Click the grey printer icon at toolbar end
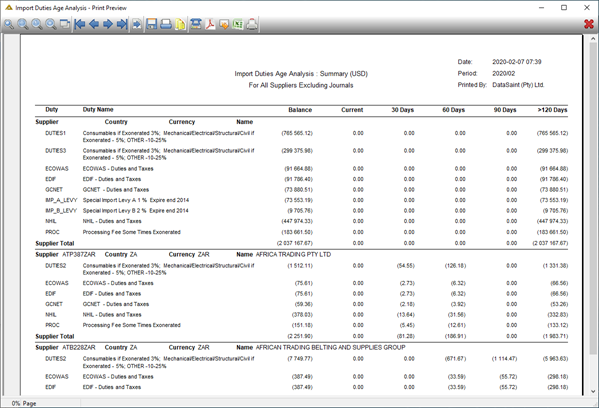This screenshot has height=408, width=599. coord(252,24)
